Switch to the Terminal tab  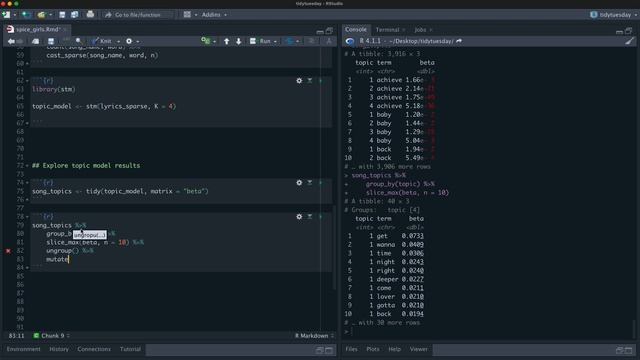(387, 30)
